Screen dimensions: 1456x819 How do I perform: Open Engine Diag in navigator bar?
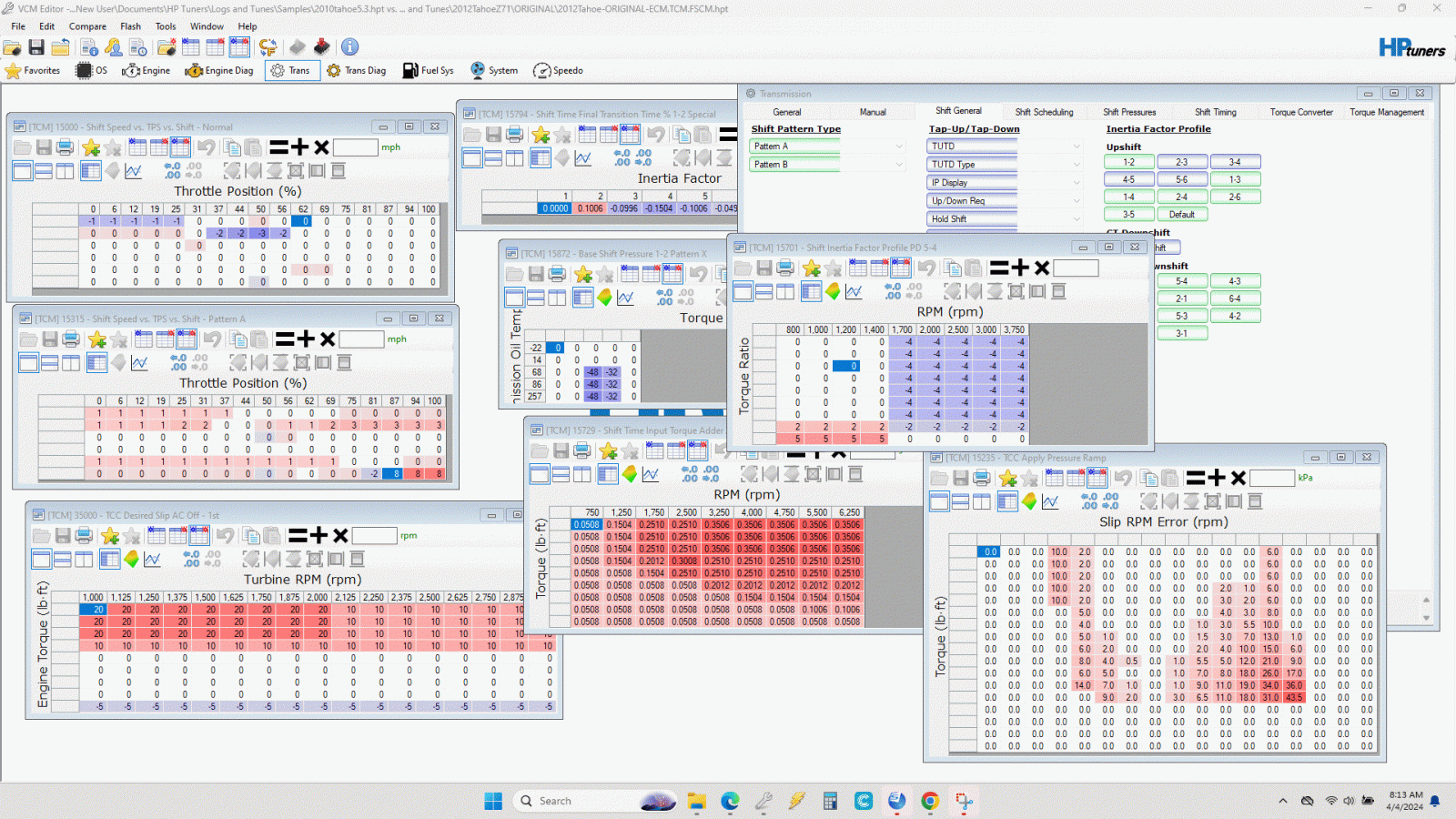pyautogui.click(x=219, y=70)
